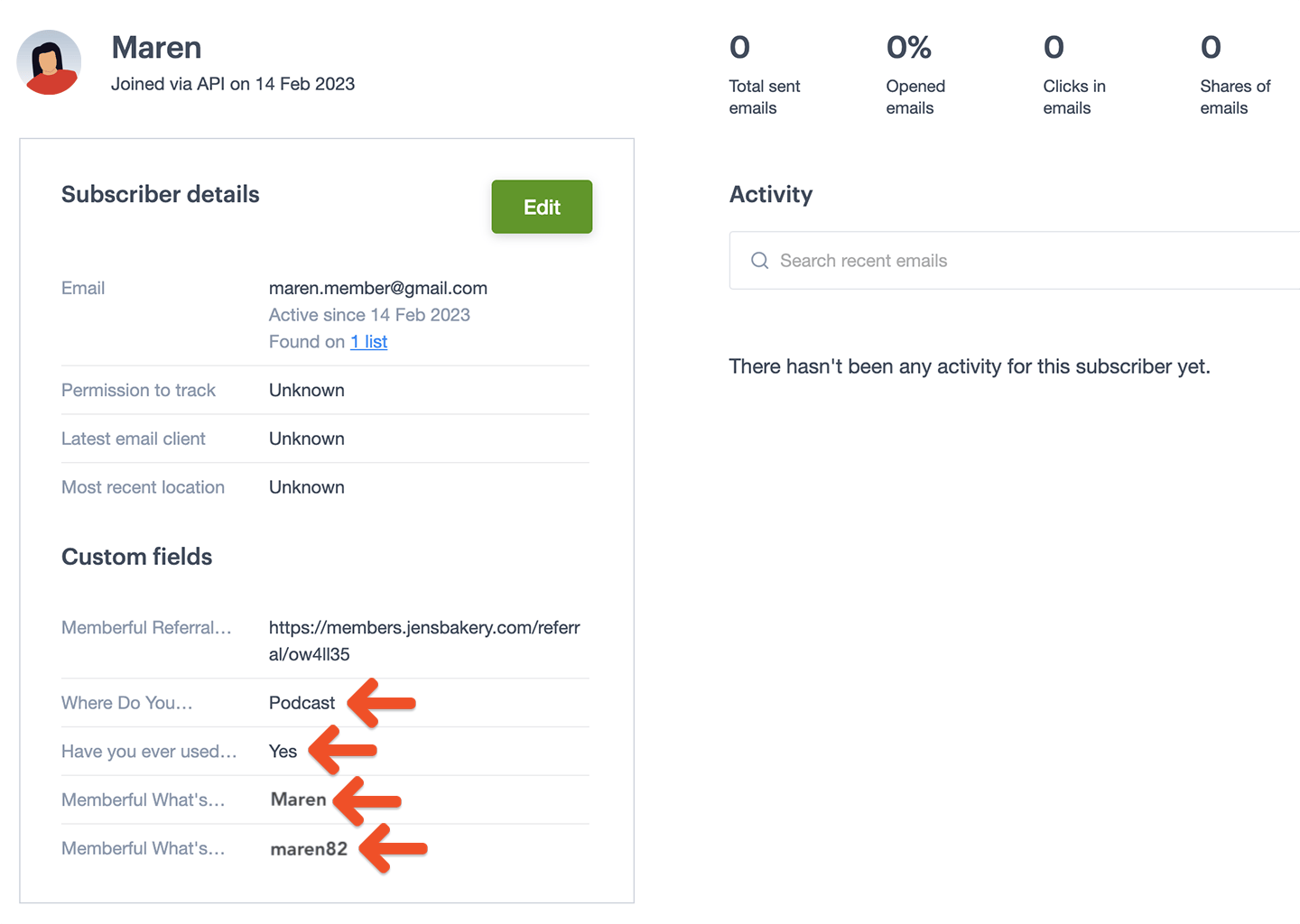Click the Clicks in emails stat
Screen dimensions: 1300x924
[x=1074, y=75]
